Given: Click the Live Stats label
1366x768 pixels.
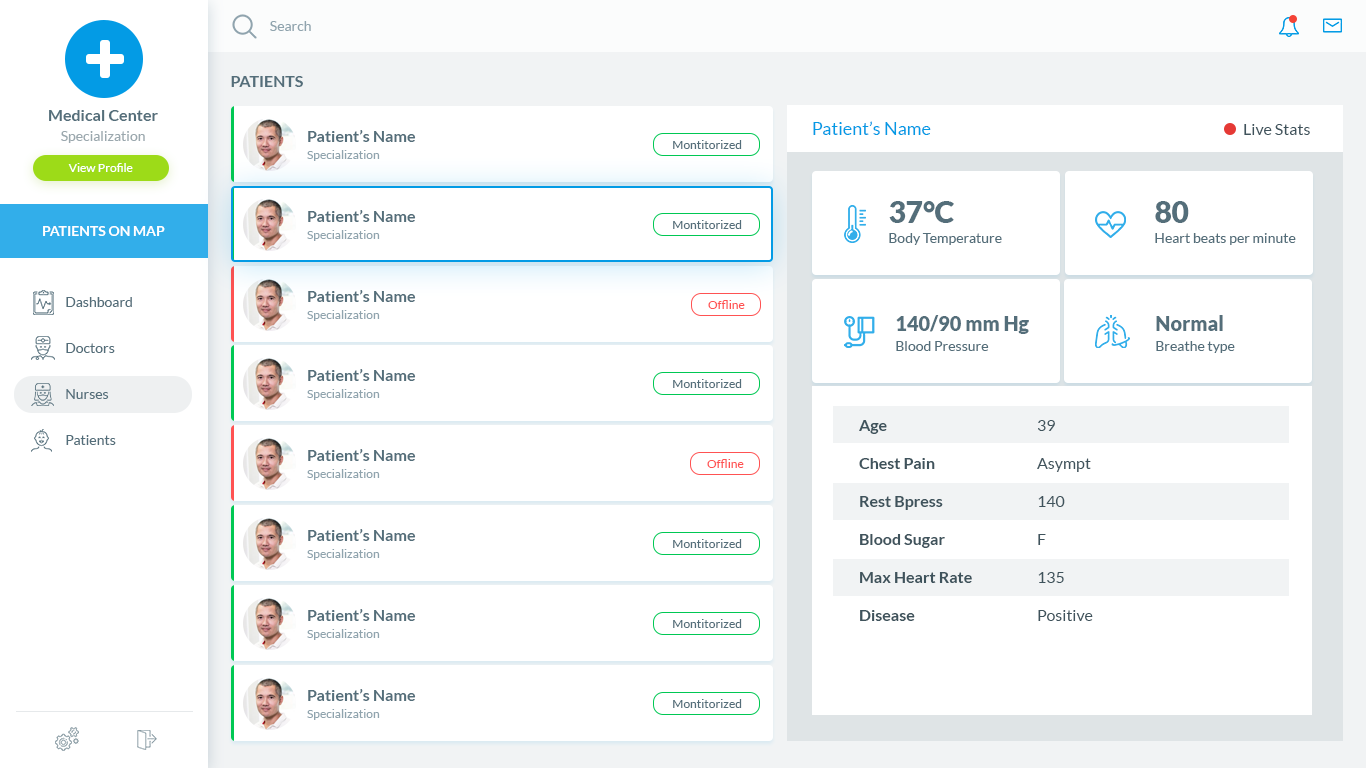Looking at the screenshot, I should point(1276,129).
